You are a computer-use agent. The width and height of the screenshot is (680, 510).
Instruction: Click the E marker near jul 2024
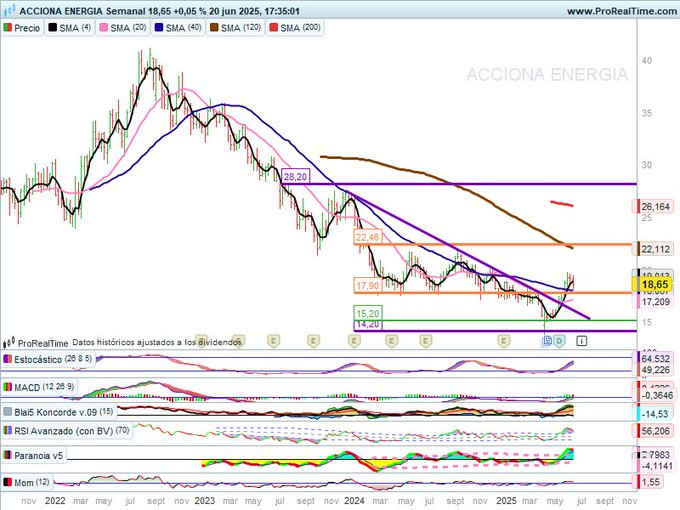[426, 341]
